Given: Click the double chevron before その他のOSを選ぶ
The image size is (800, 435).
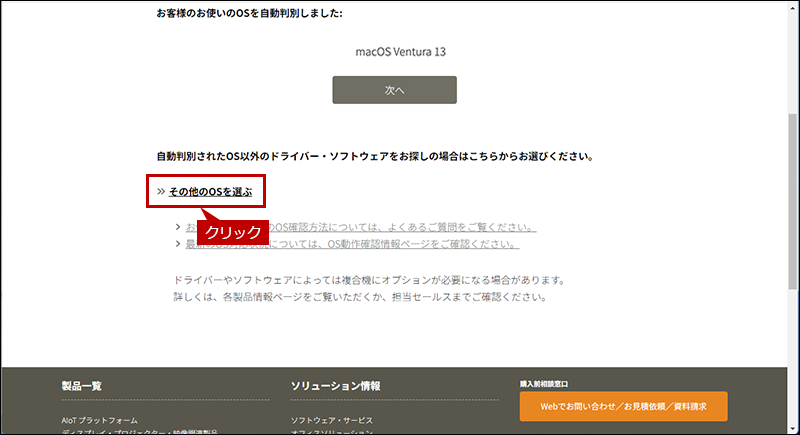Looking at the screenshot, I should pyautogui.click(x=161, y=192).
